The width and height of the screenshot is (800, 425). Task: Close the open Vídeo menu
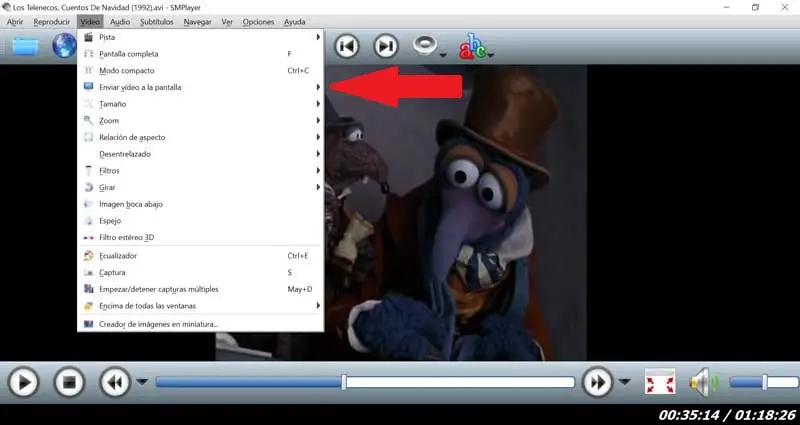click(90, 22)
